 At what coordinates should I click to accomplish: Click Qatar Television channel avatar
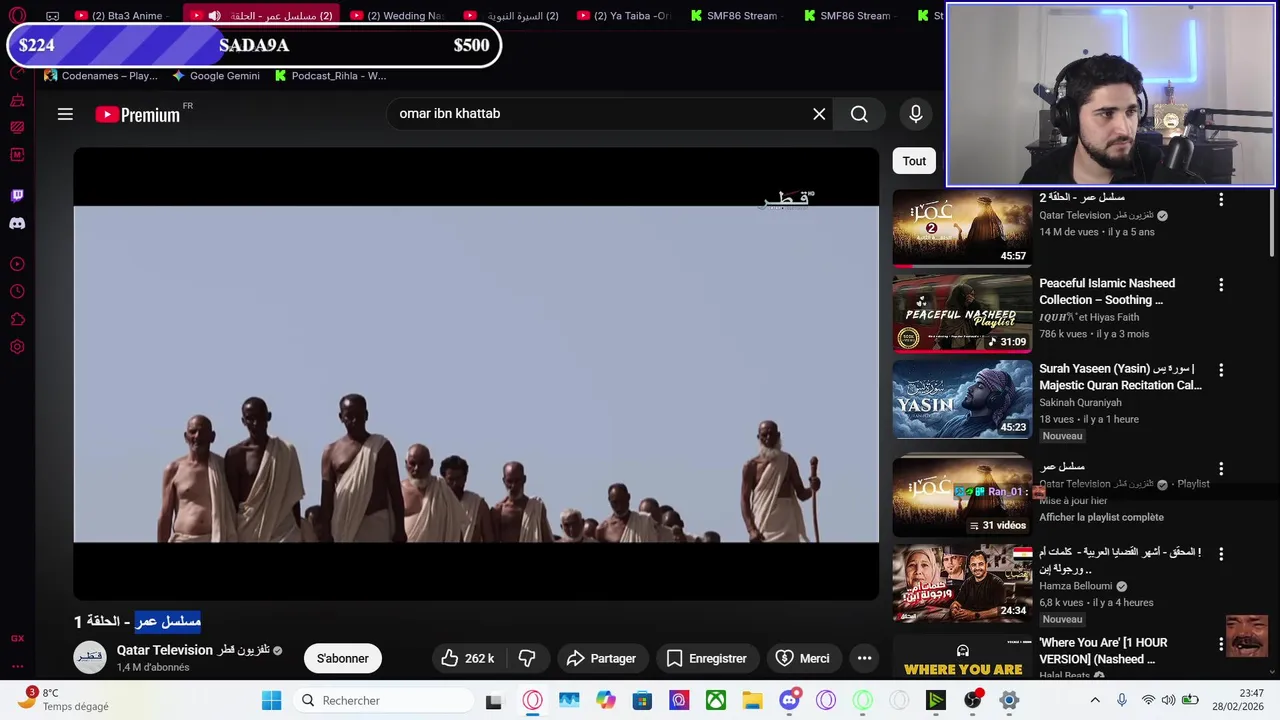coord(90,657)
